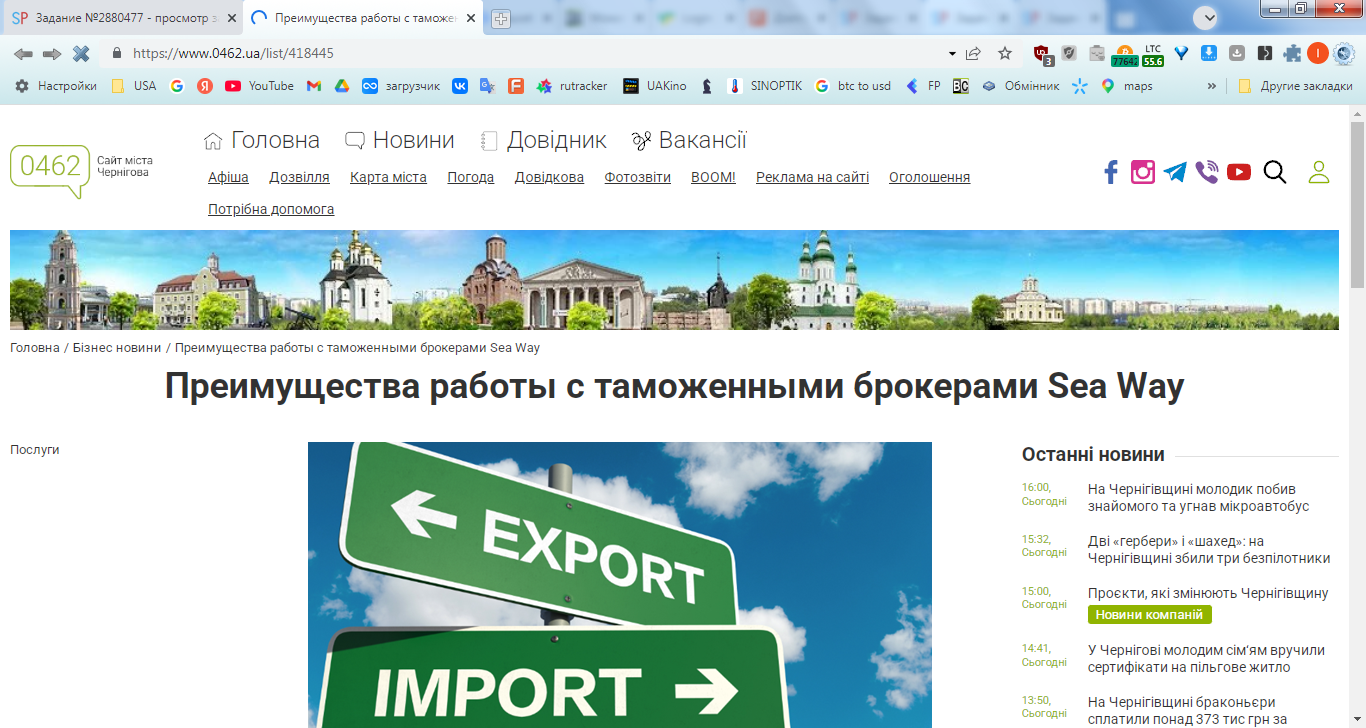Show hidden bookmarks via the chevron
This screenshot has height=728, width=1366.
point(1212,86)
